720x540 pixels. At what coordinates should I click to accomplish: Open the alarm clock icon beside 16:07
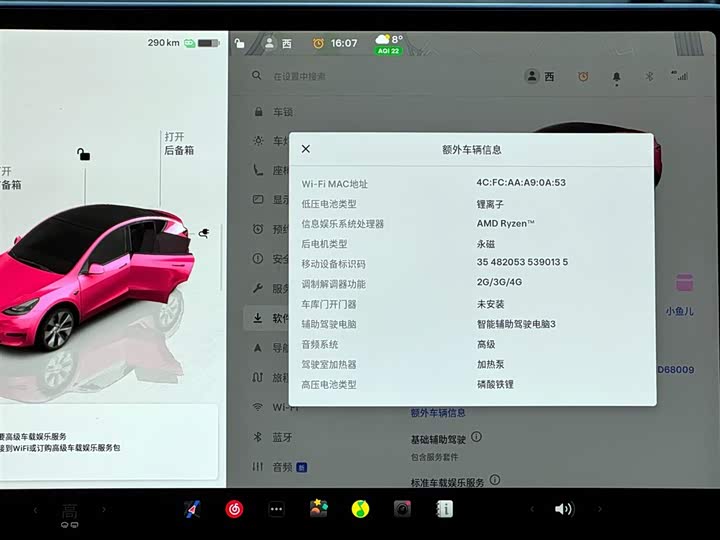click(x=318, y=43)
